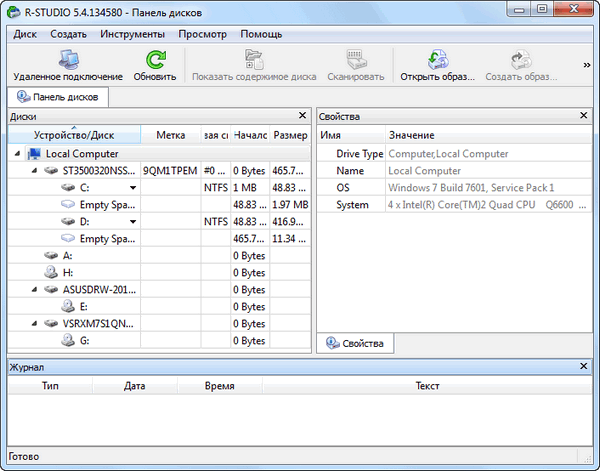Click the Remote Connect (Удаленное подключение) icon
This screenshot has height=471, width=600.
[x=68, y=60]
